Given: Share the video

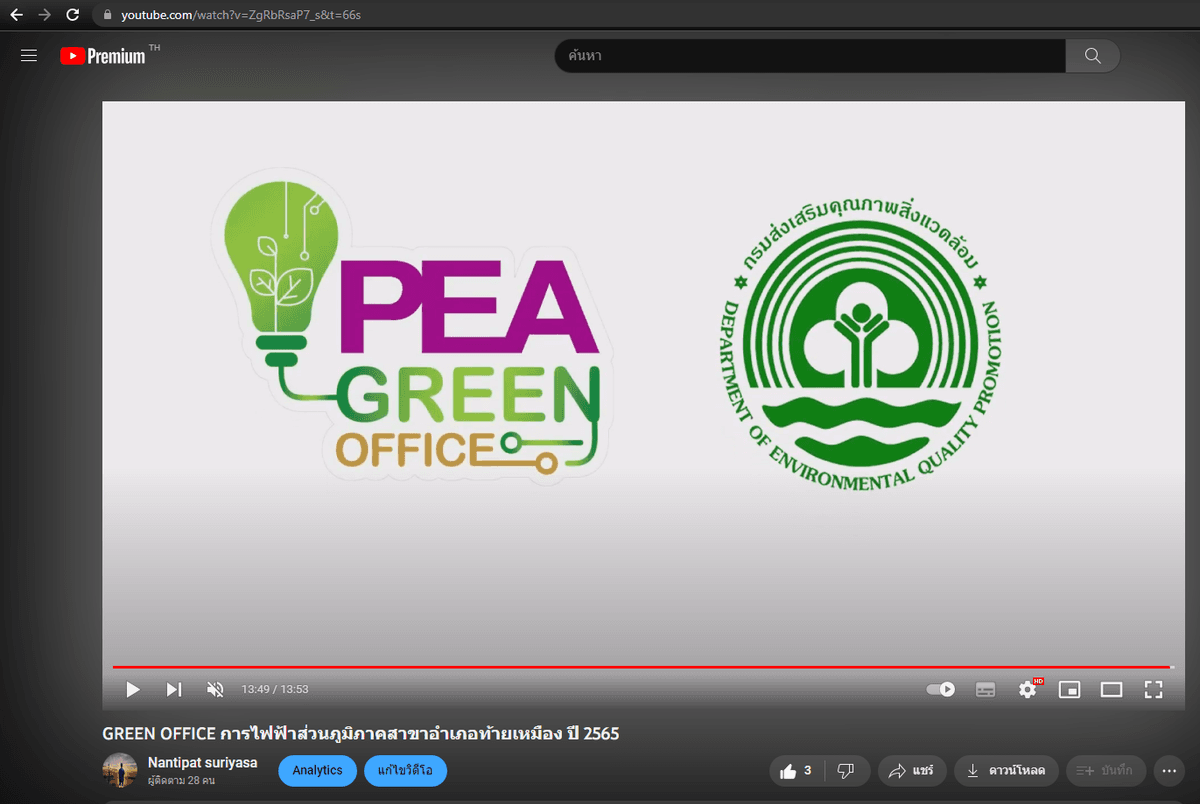Looking at the screenshot, I should coord(911,770).
